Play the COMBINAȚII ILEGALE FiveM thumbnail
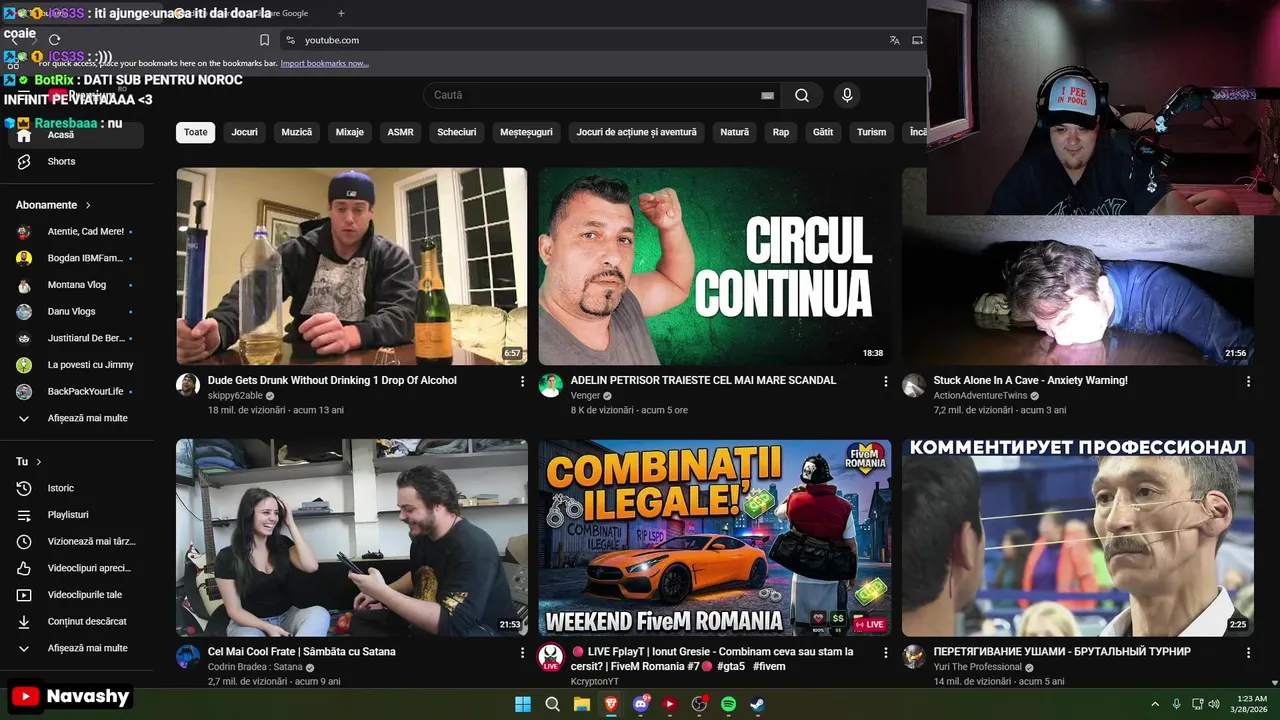 [x=714, y=537]
